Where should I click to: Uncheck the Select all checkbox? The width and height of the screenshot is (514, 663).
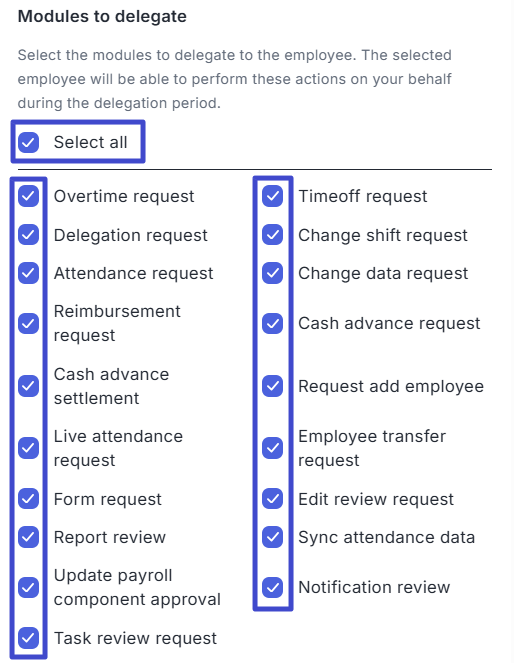28,142
